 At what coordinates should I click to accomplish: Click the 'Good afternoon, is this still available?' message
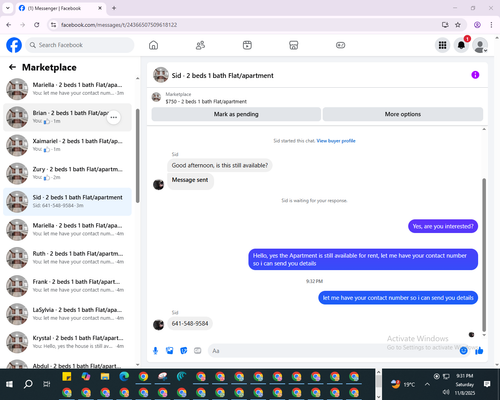[220, 165]
